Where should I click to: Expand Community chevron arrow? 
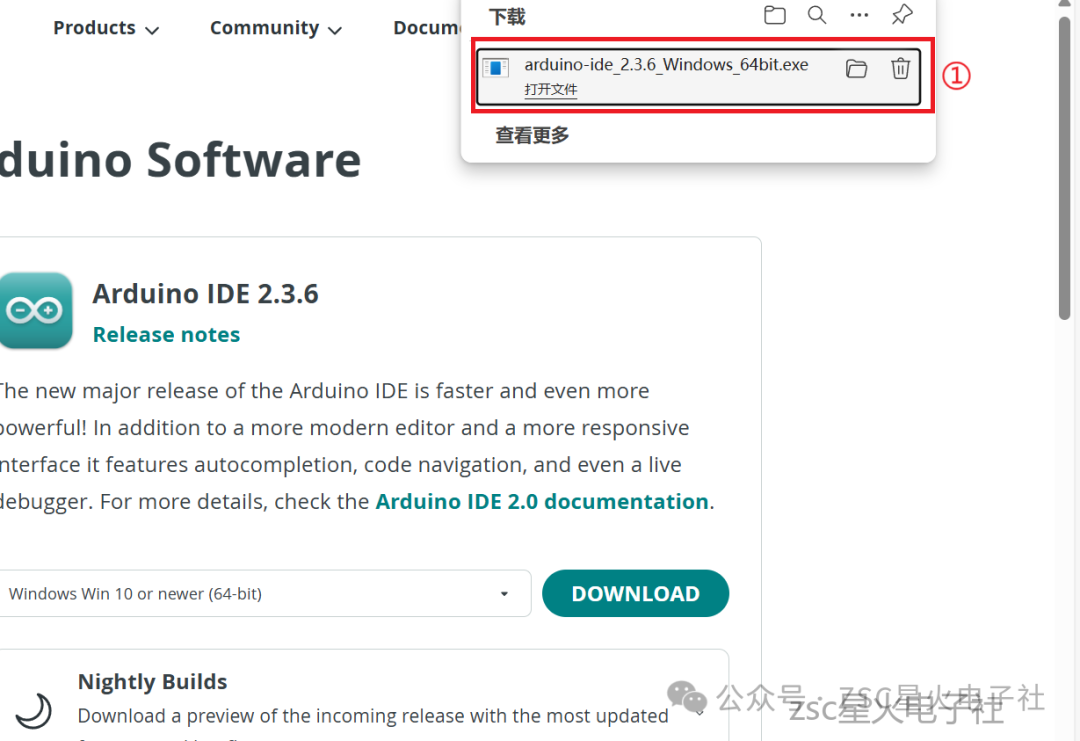pyautogui.click(x=335, y=30)
